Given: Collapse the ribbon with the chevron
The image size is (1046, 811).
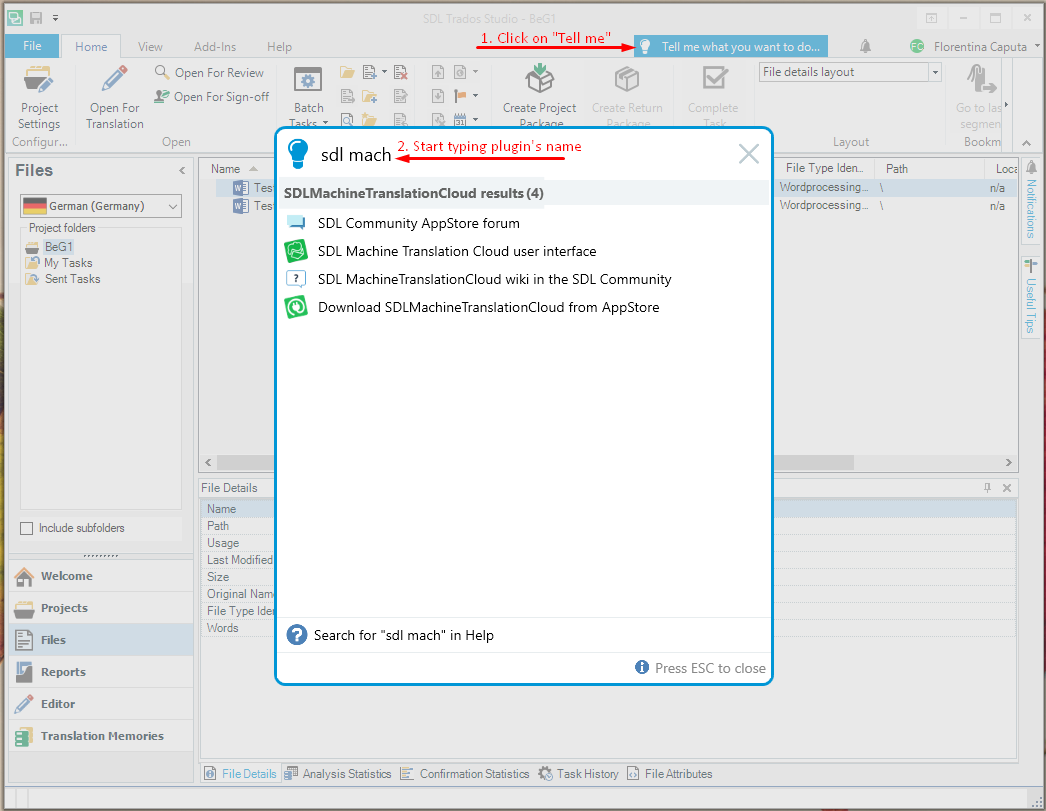Looking at the screenshot, I should click(x=1026, y=143).
